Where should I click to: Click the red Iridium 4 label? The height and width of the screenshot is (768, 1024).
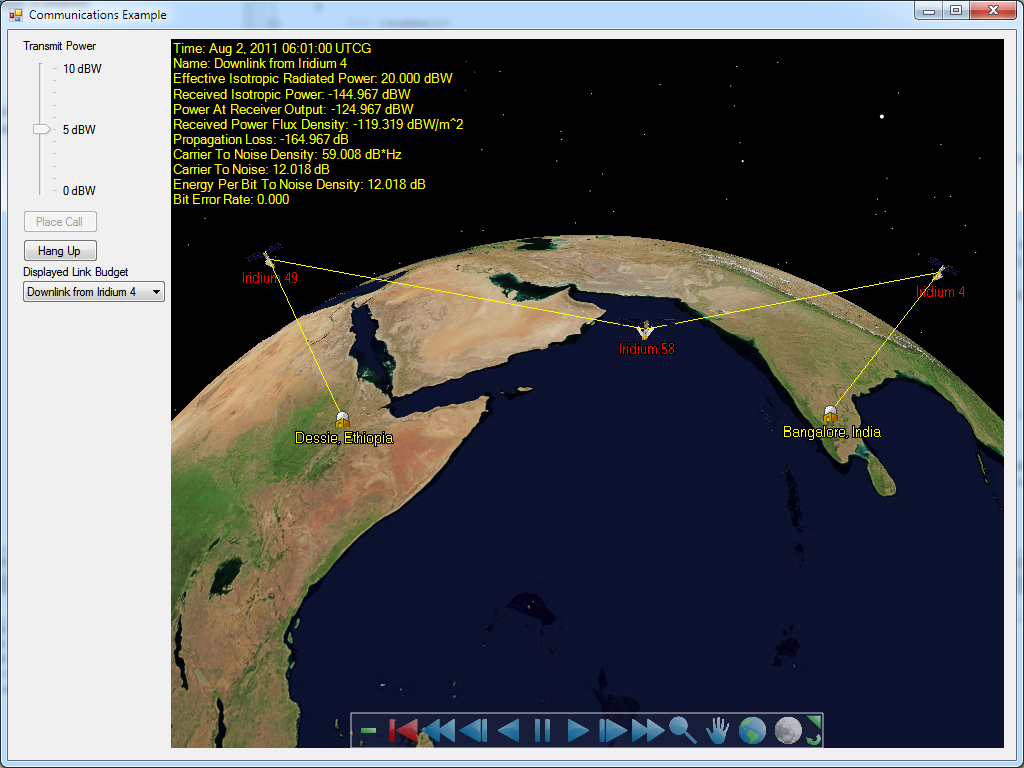point(940,292)
